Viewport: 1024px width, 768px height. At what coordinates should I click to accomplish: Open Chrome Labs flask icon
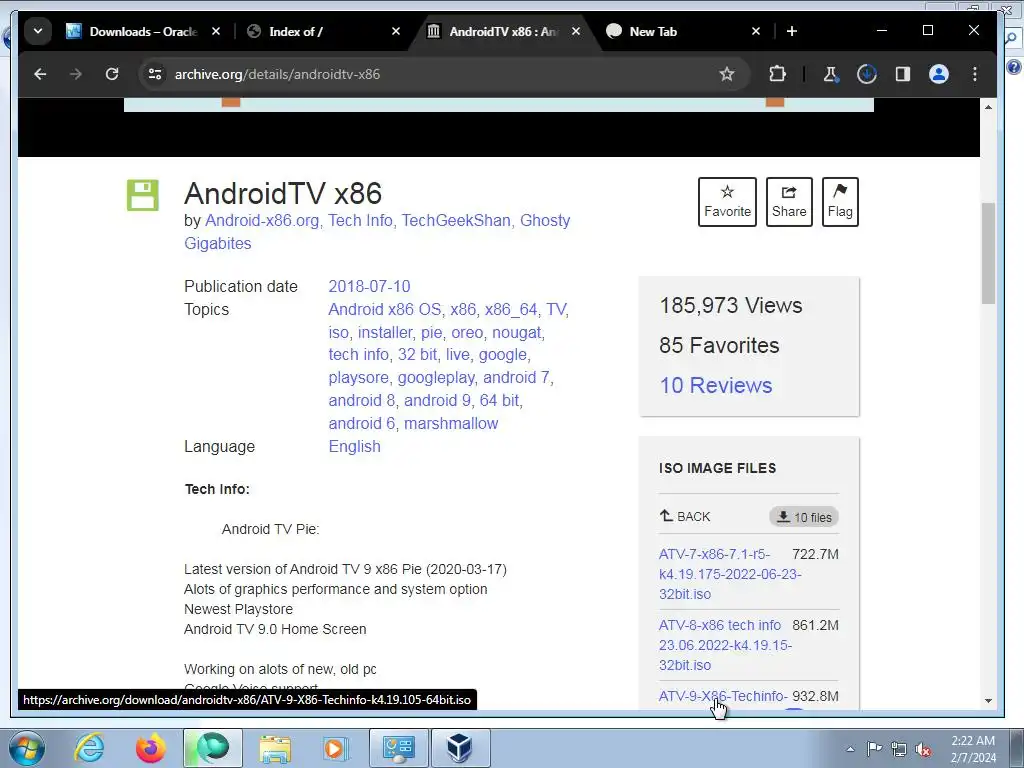click(830, 74)
